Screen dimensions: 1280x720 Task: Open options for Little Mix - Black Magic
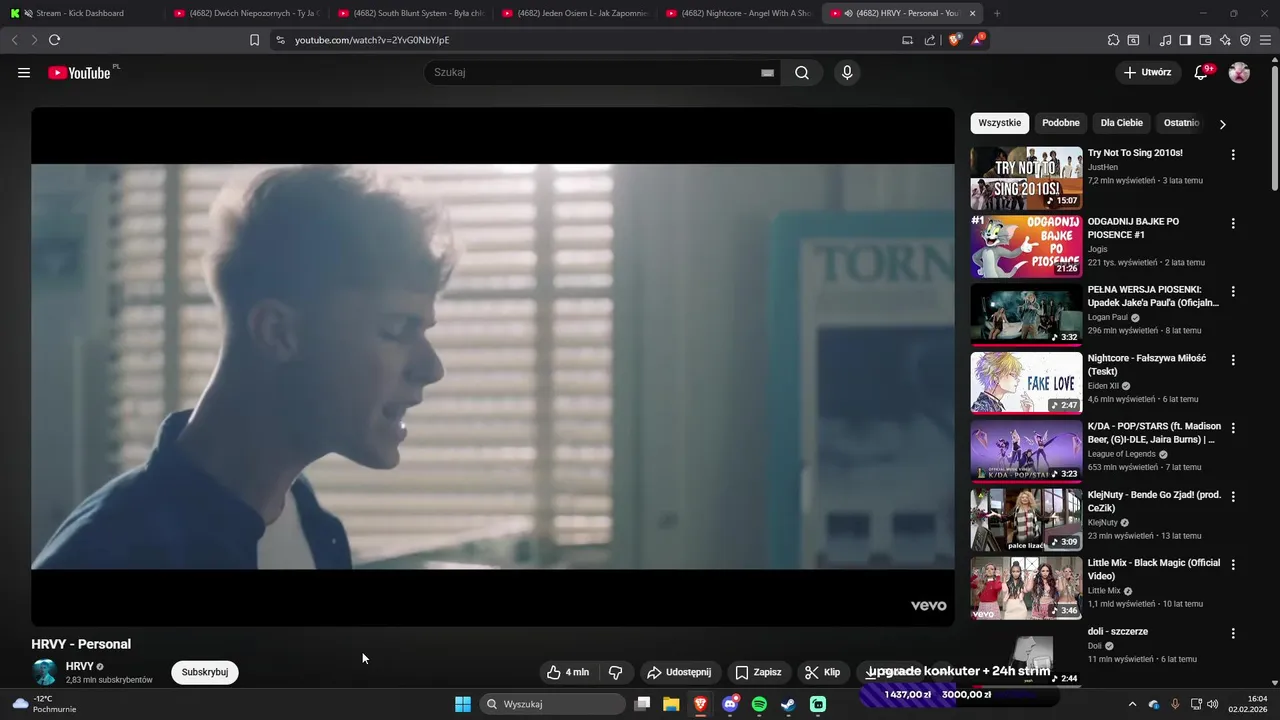coord(1233,564)
